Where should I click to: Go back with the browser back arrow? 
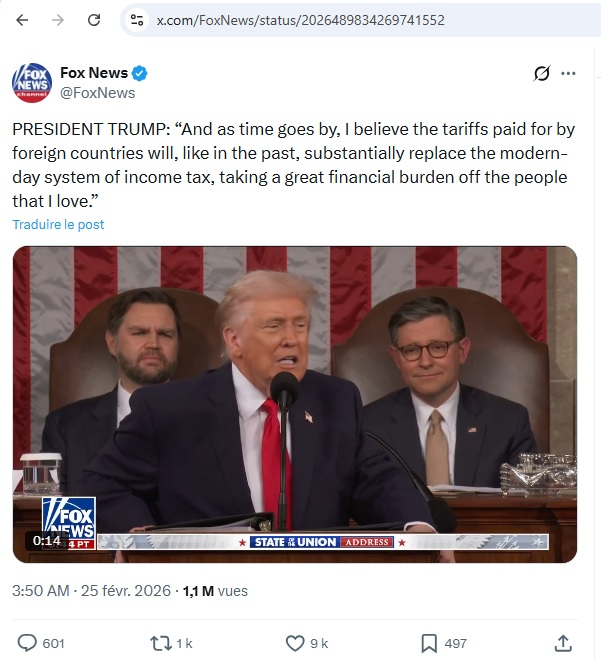point(22,20)
